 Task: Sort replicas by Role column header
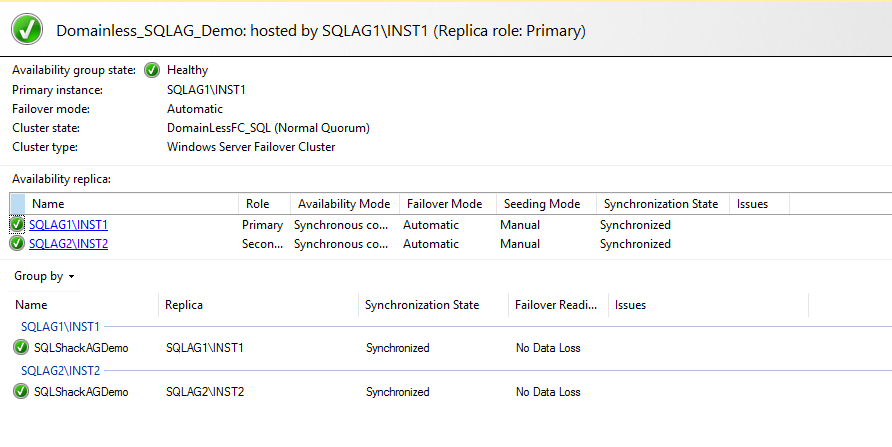pos(258,204)
